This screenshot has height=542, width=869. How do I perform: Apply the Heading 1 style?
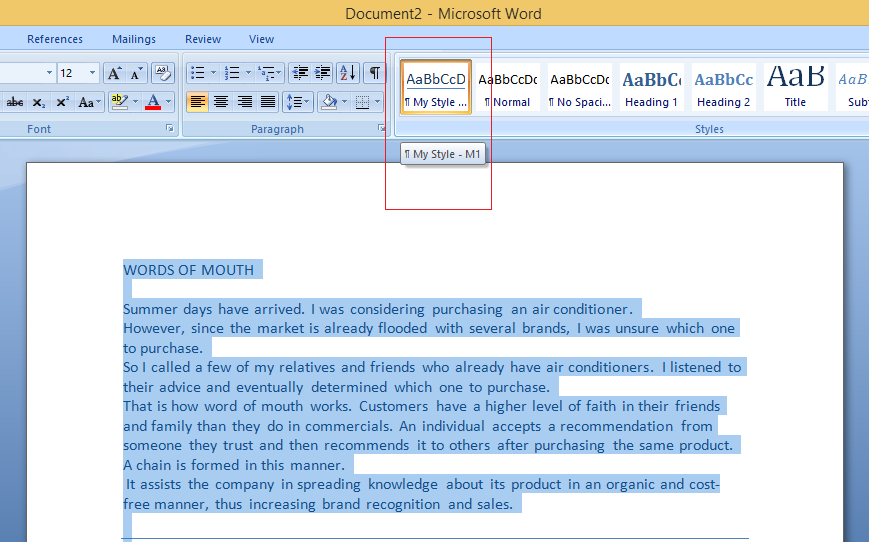[651, 87]
